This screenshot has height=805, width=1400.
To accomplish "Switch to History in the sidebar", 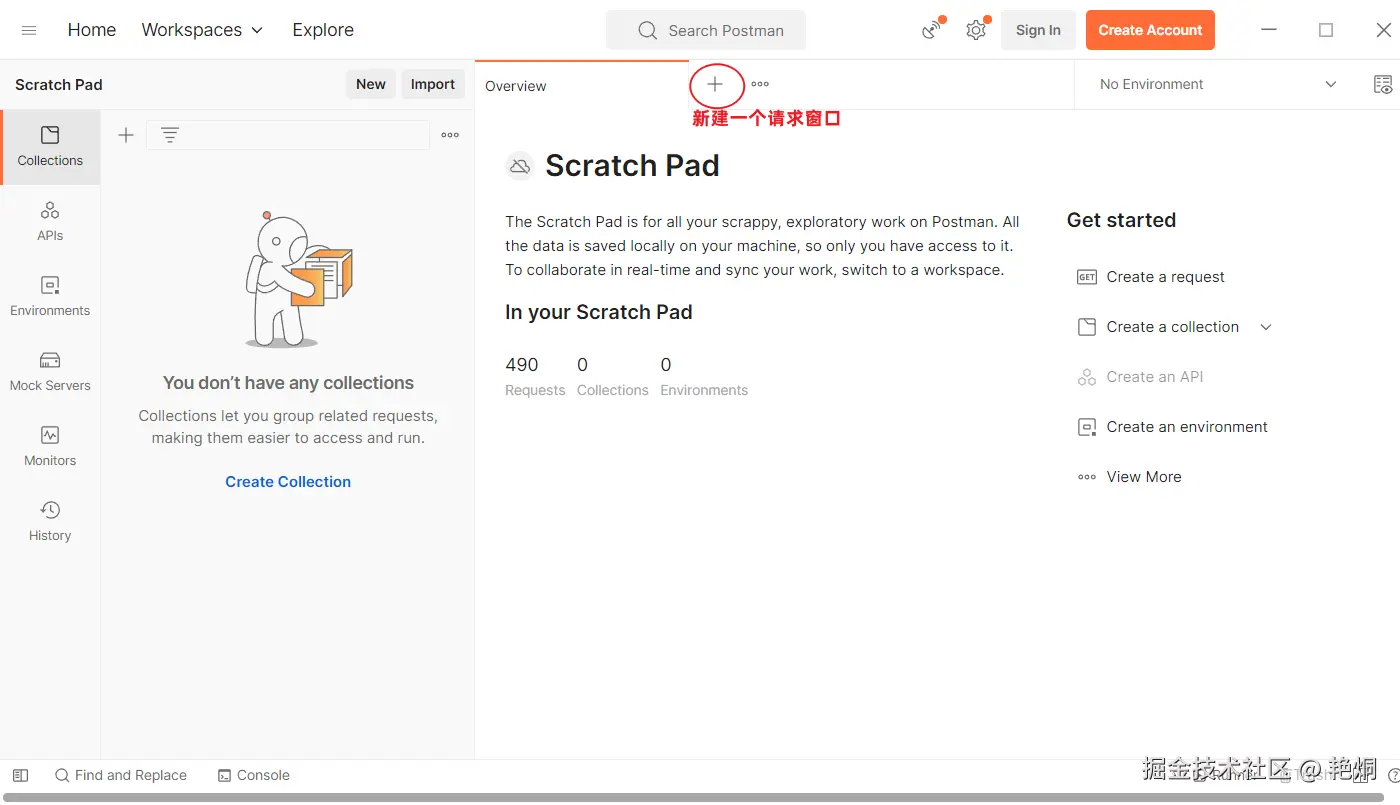I will [50, 522].
